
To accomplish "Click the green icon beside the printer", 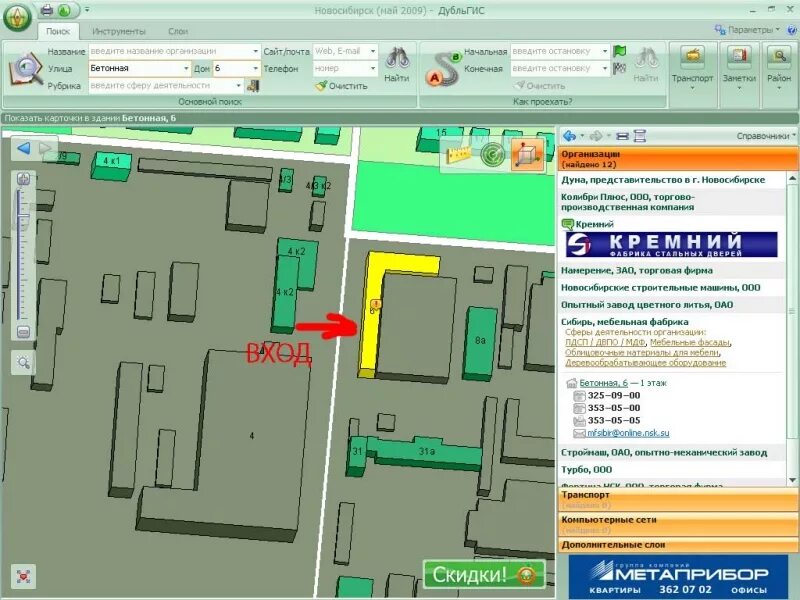I will (64, 10).
